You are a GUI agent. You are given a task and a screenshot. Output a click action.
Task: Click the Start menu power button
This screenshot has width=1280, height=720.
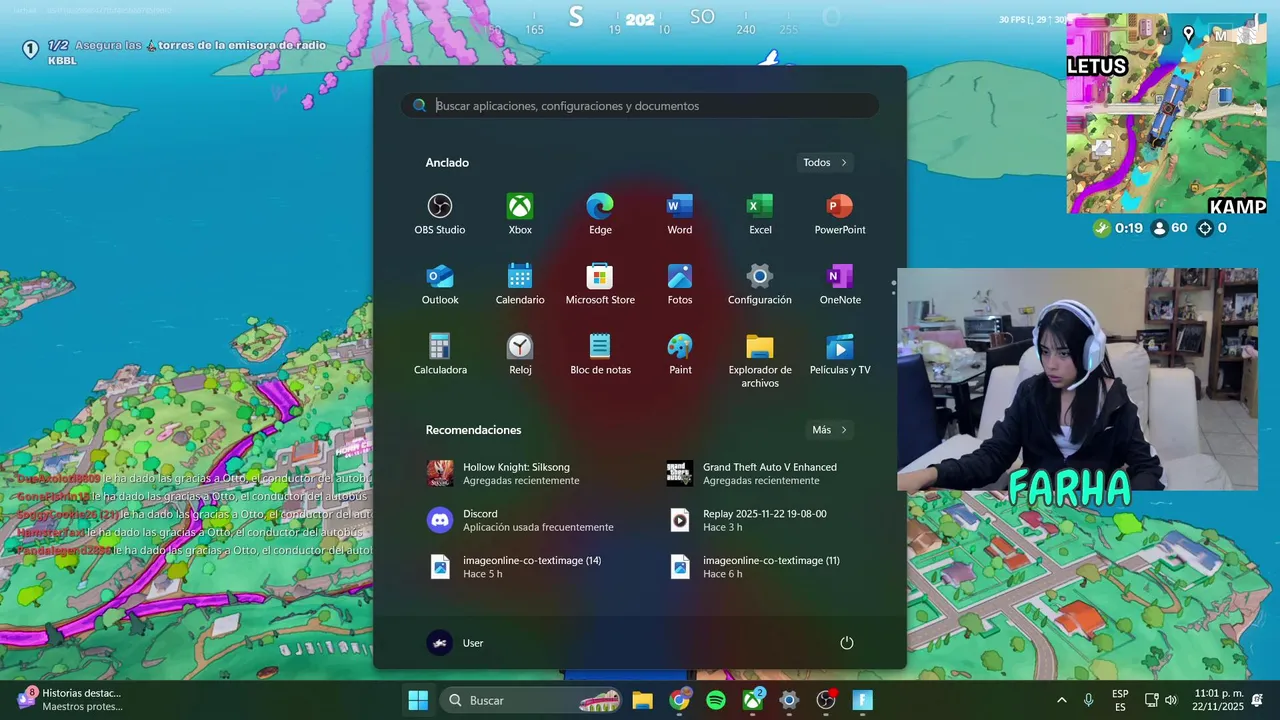click(x=847, y=643)
